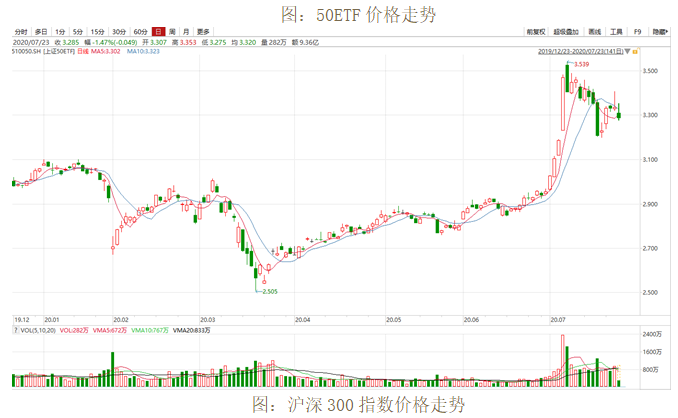Click the 20.02 date axis label
678x418 pixels.
pos(121,320)
